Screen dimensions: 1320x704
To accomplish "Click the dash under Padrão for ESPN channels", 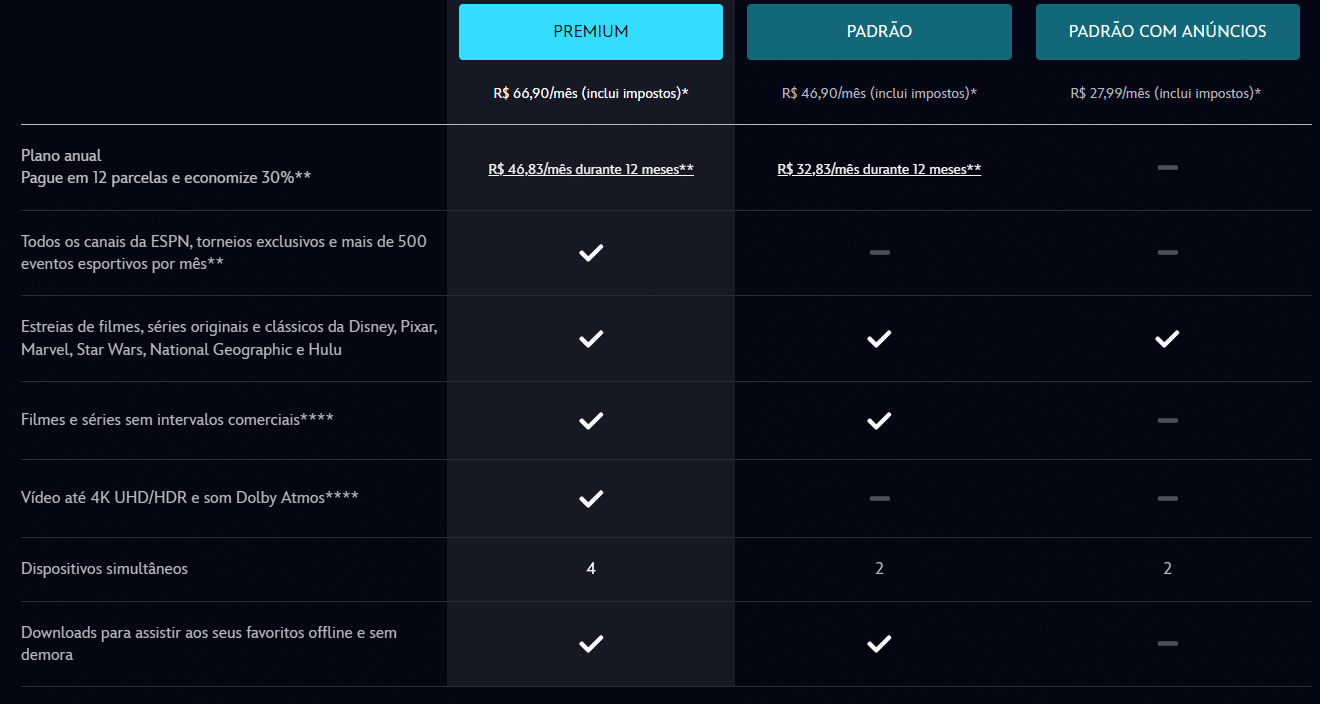I will coord(878,253).
